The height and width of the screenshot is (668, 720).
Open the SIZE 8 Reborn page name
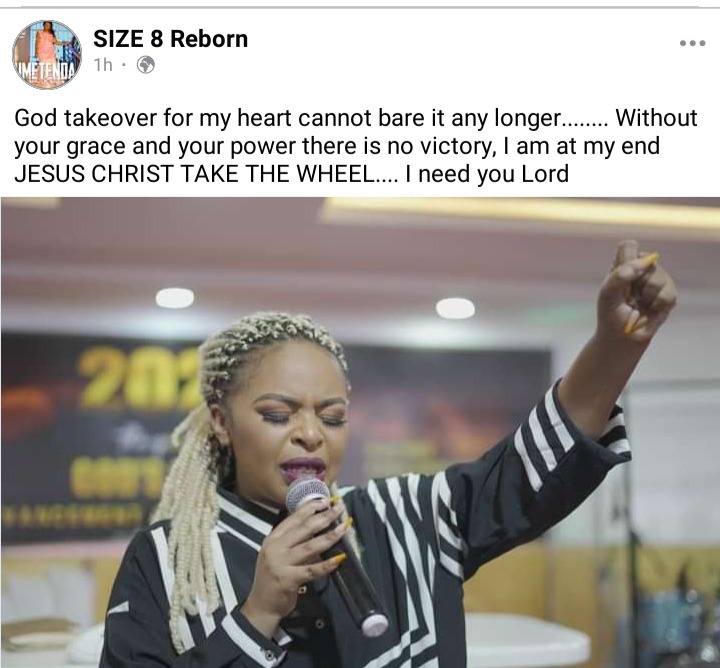point(170,39)
